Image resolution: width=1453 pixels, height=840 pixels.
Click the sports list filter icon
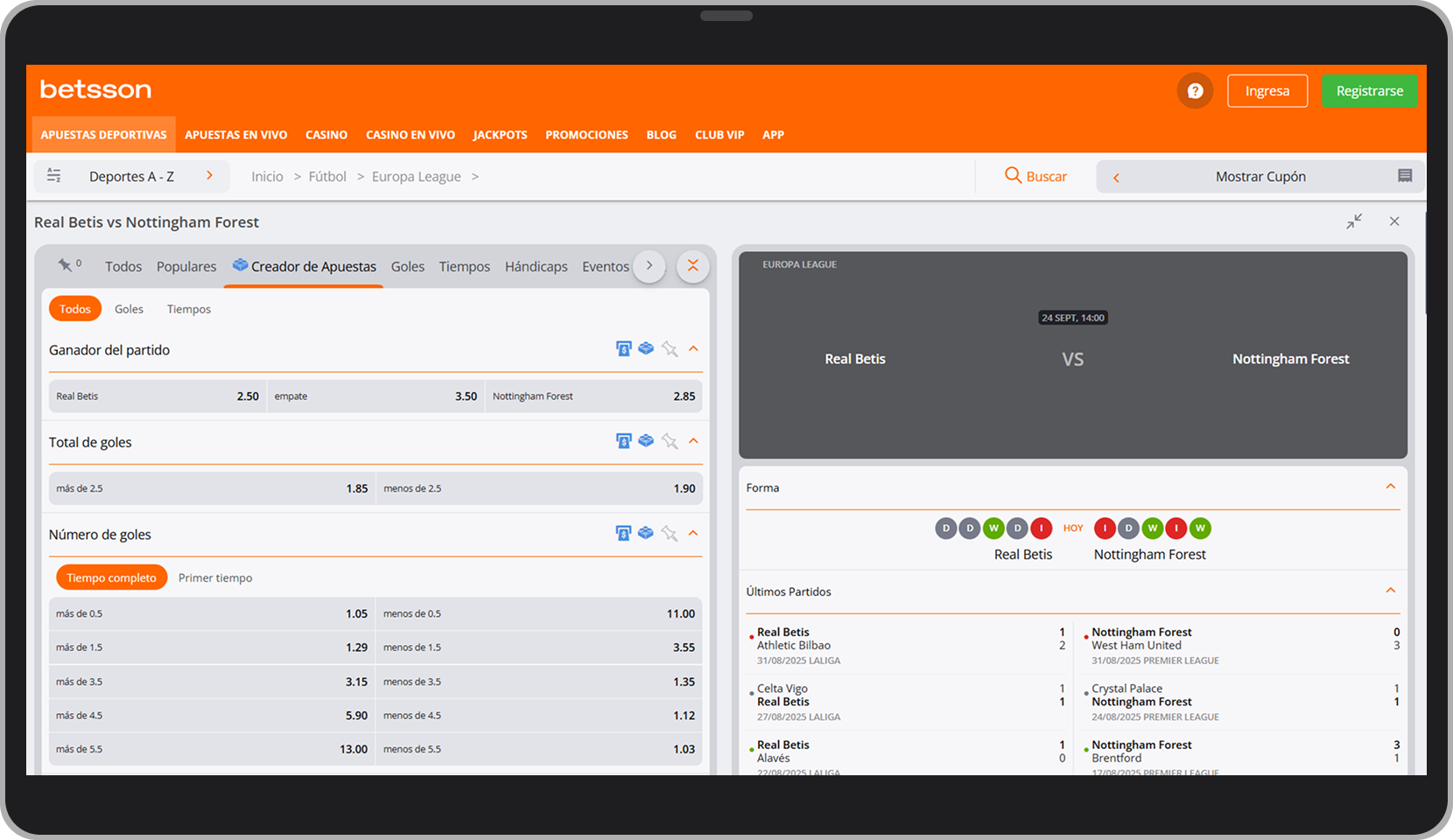pyautogui.click(x=53, y=176)
